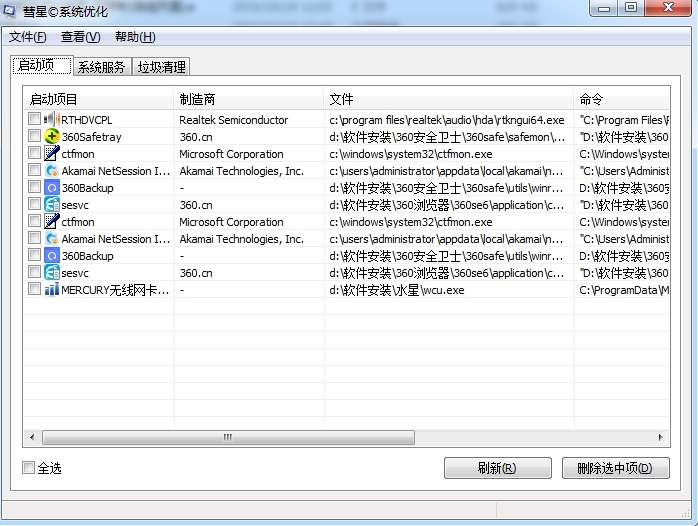The width and height of the screenshot is (698, 526).
Task: Click the RTHDVCPL speaker icon
Action: (x=52, y=119)
